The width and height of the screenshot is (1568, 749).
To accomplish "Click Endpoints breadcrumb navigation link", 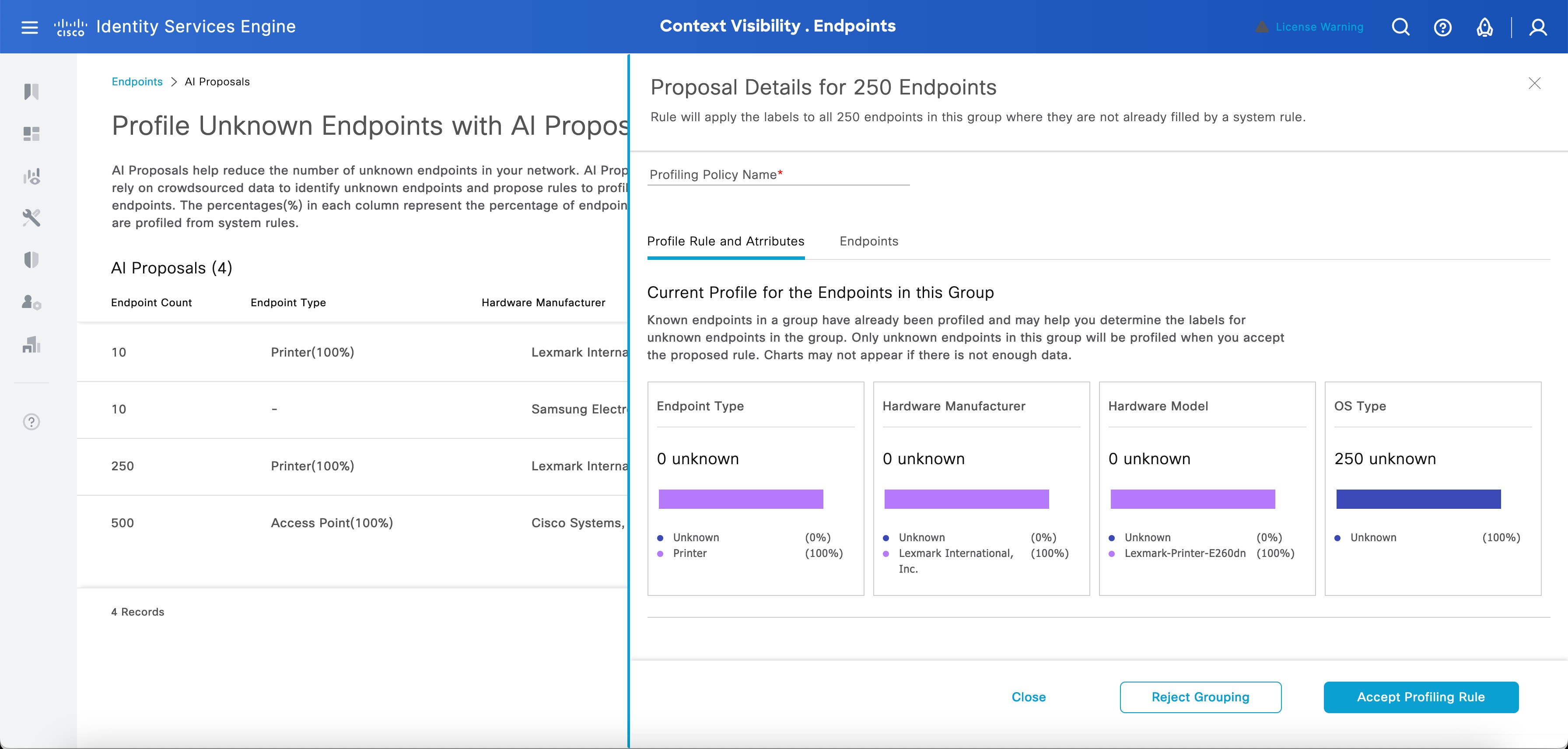I will (x=136, y=82).
